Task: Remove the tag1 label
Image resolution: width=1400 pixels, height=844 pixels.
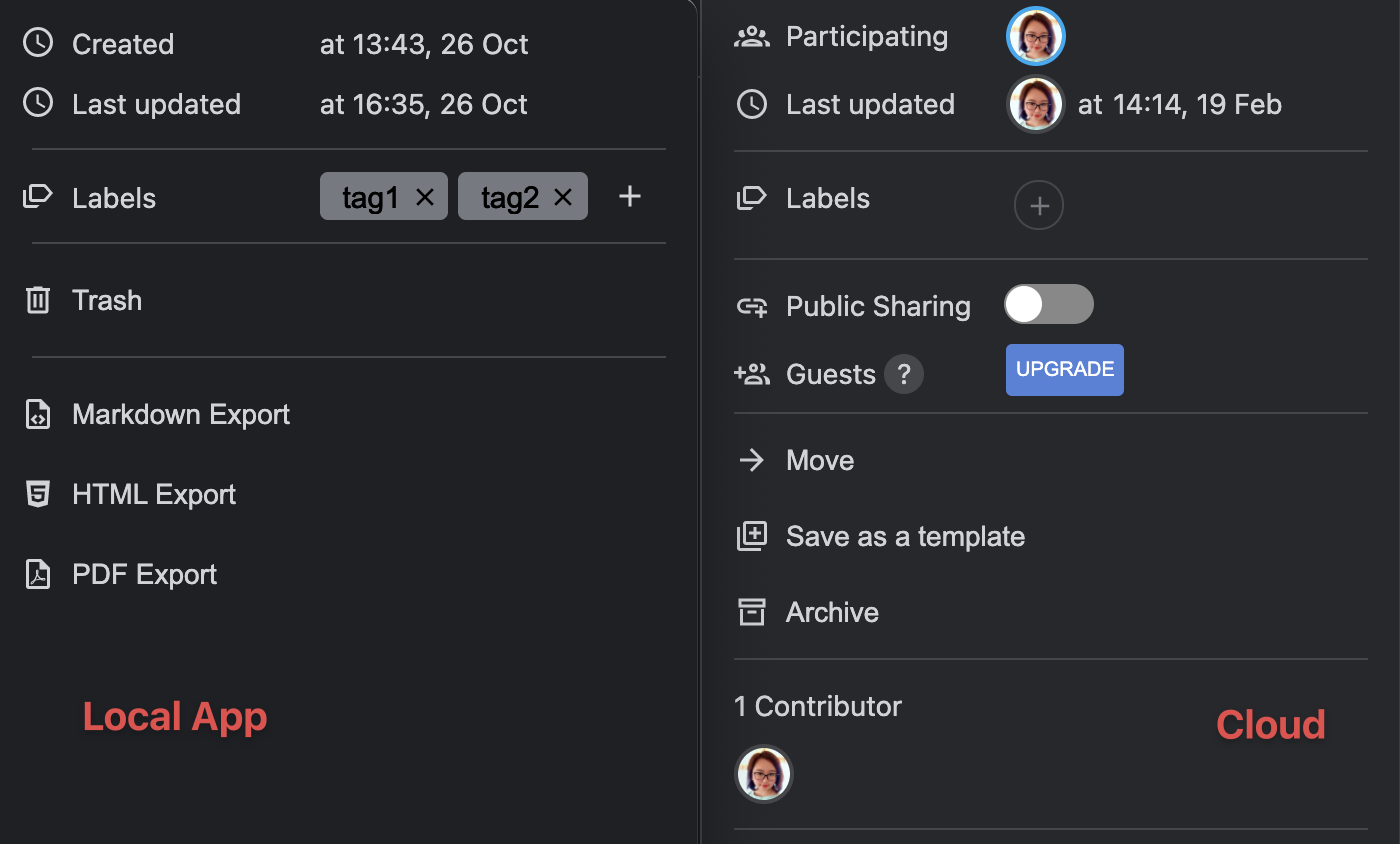Action: click(x=425, y=197)
